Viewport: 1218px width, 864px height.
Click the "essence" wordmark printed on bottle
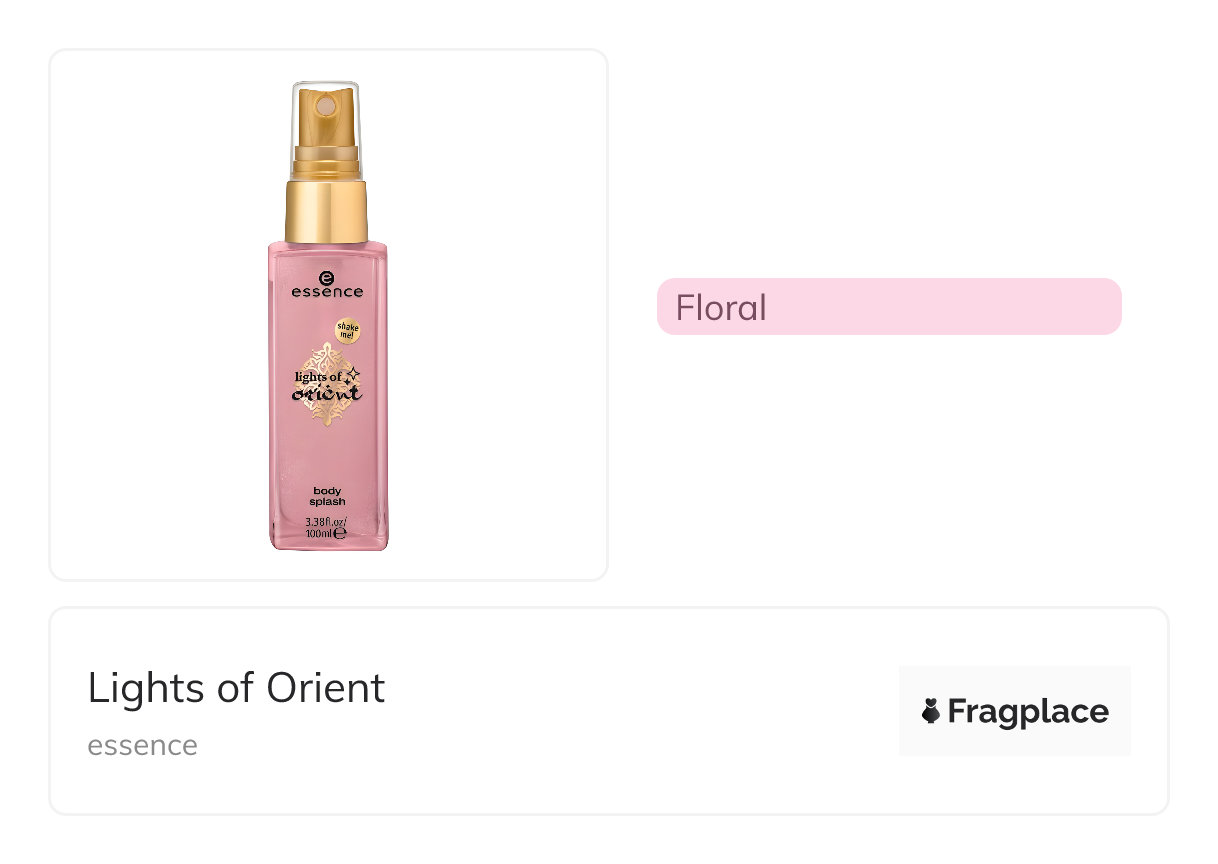pyautogui.click(x=327, y=292)
